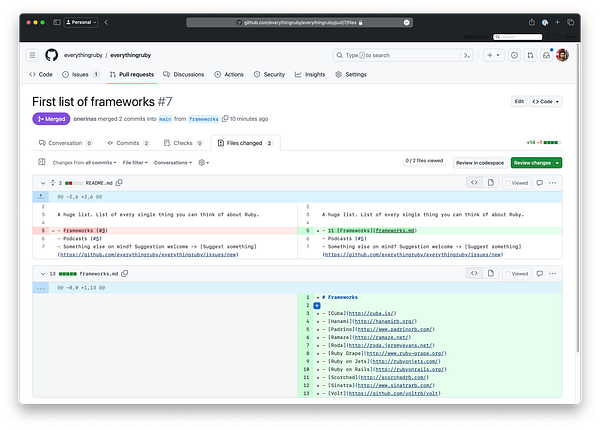The height and width of the screenshot is (430, 600).
Task: Click the GitHub search field
Action: [403, 55]
